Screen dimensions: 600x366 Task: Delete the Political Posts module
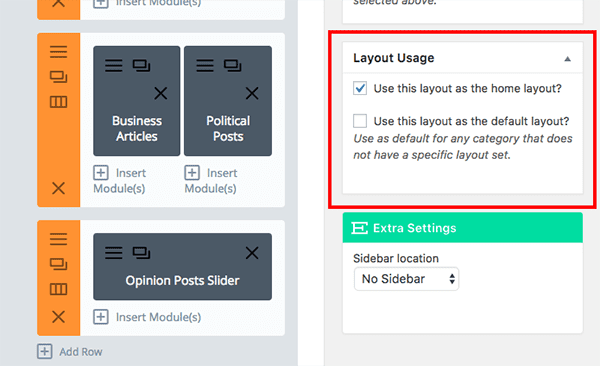pos(252,93)
